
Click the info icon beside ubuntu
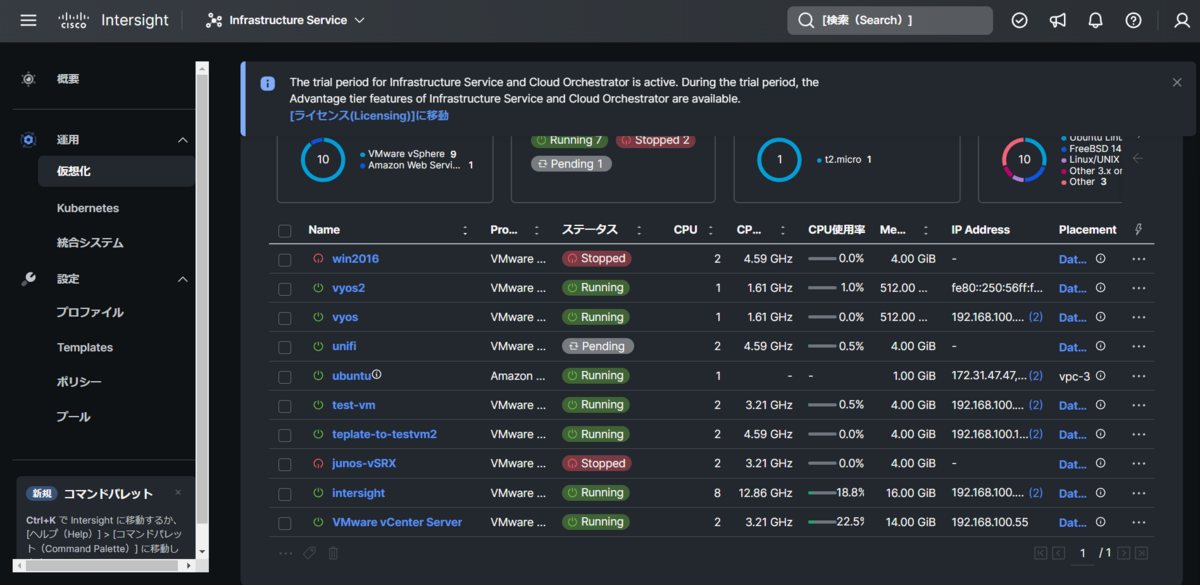point(377,375)
